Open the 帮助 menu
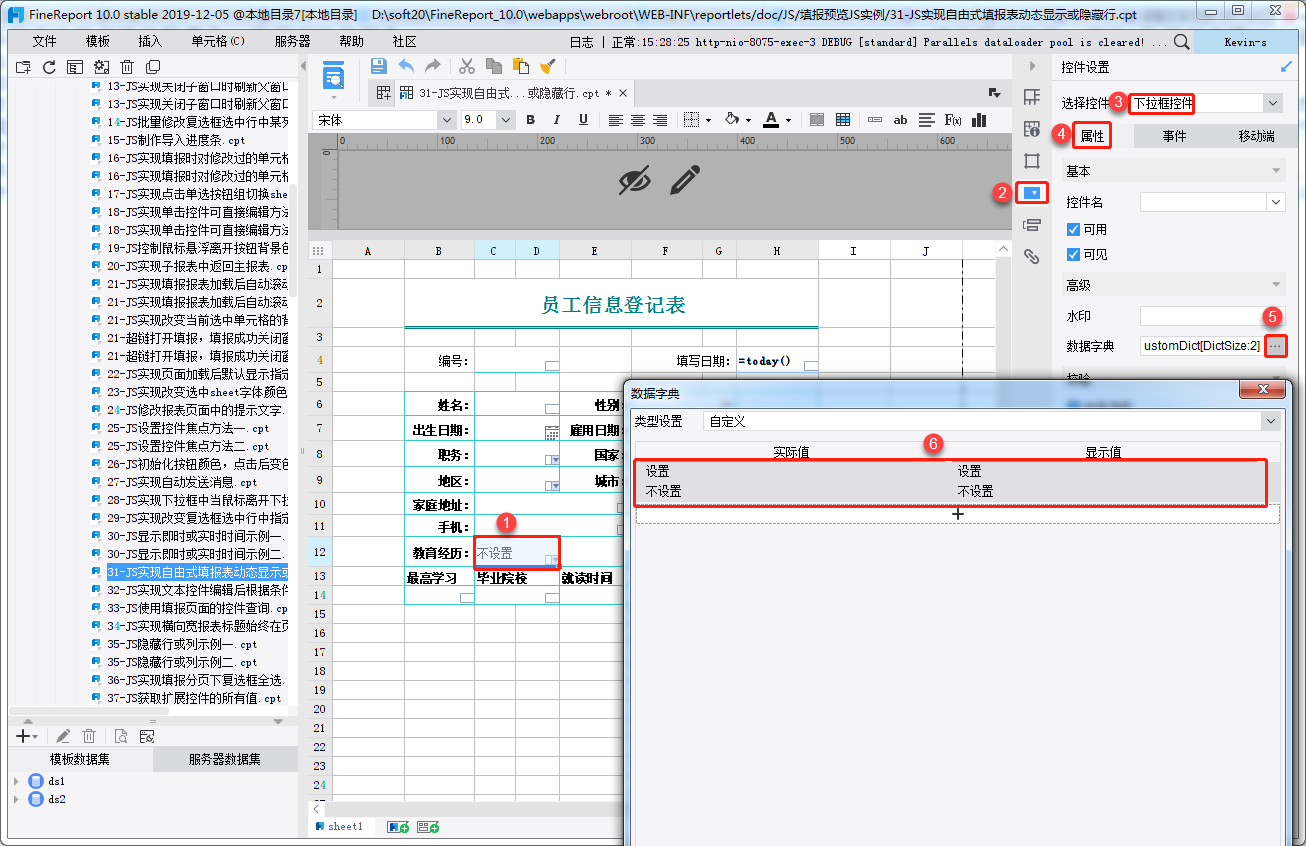 (351, 42)
